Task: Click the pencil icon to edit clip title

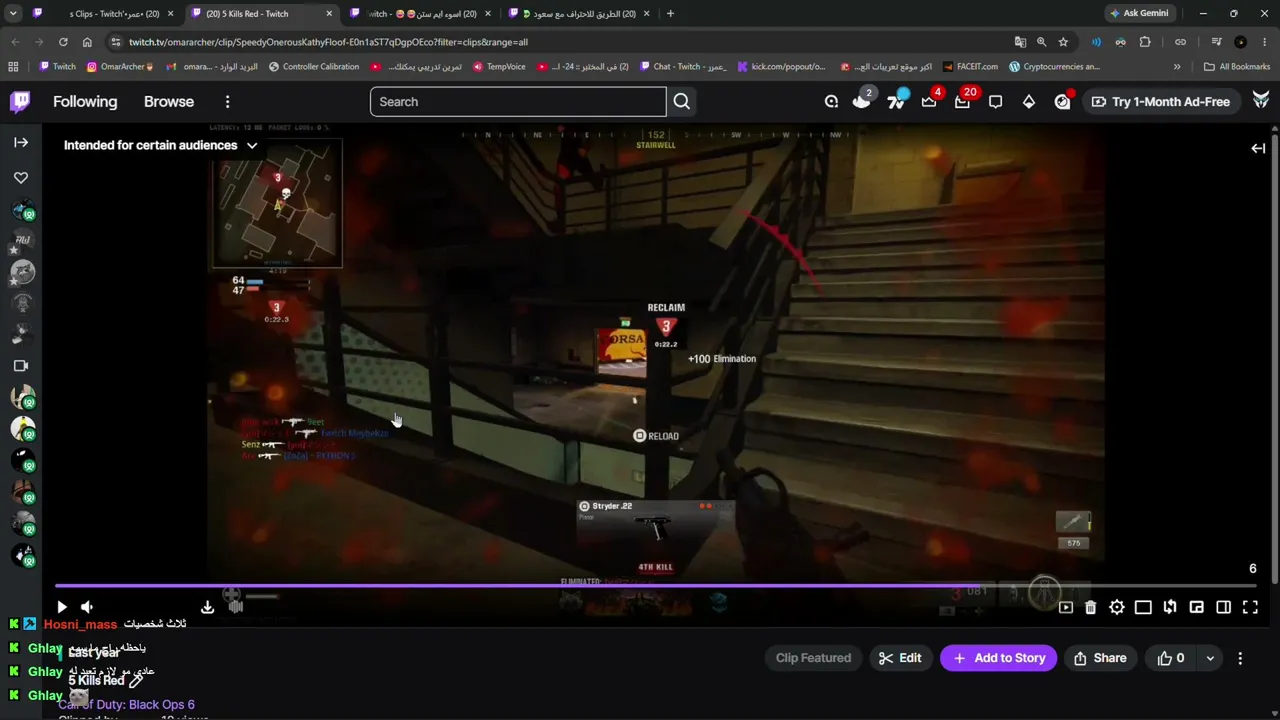Action: point(136,681)
